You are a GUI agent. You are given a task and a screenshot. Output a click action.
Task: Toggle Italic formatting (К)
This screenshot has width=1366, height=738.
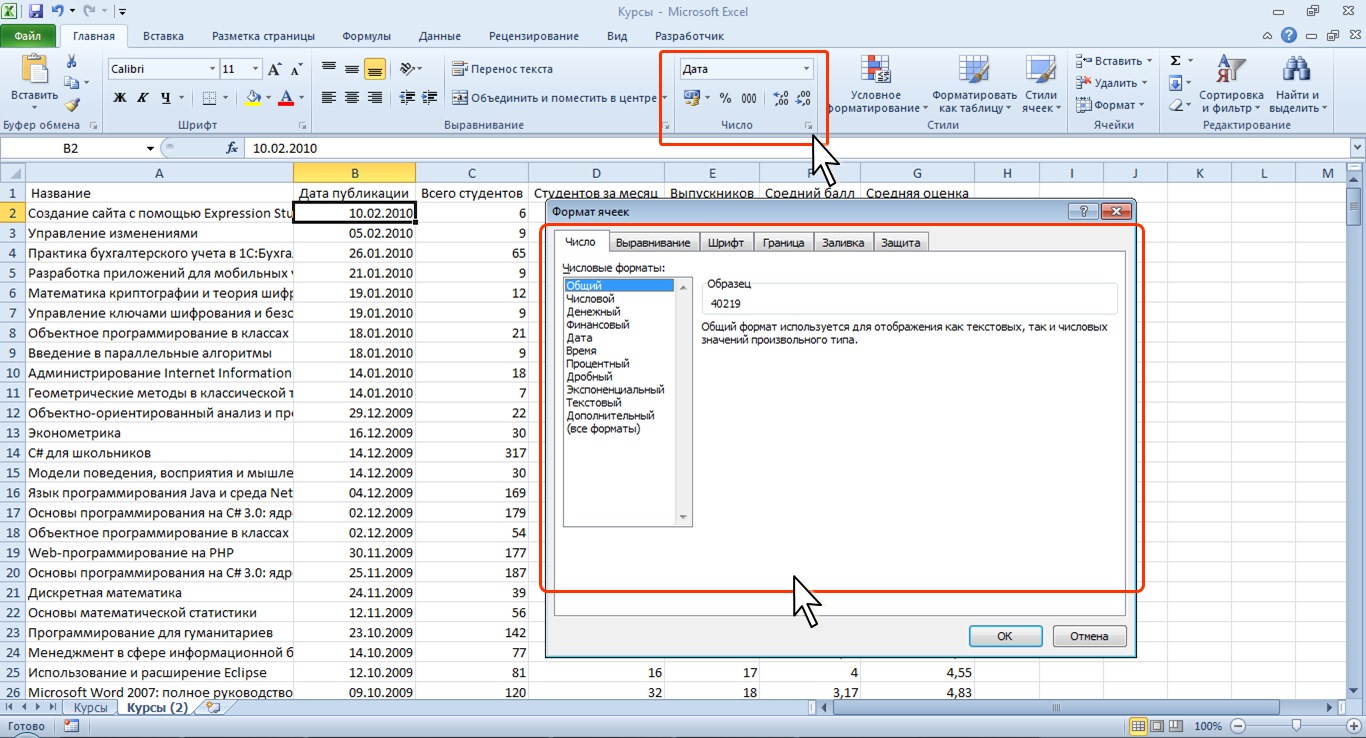click(x=143, y=98)
